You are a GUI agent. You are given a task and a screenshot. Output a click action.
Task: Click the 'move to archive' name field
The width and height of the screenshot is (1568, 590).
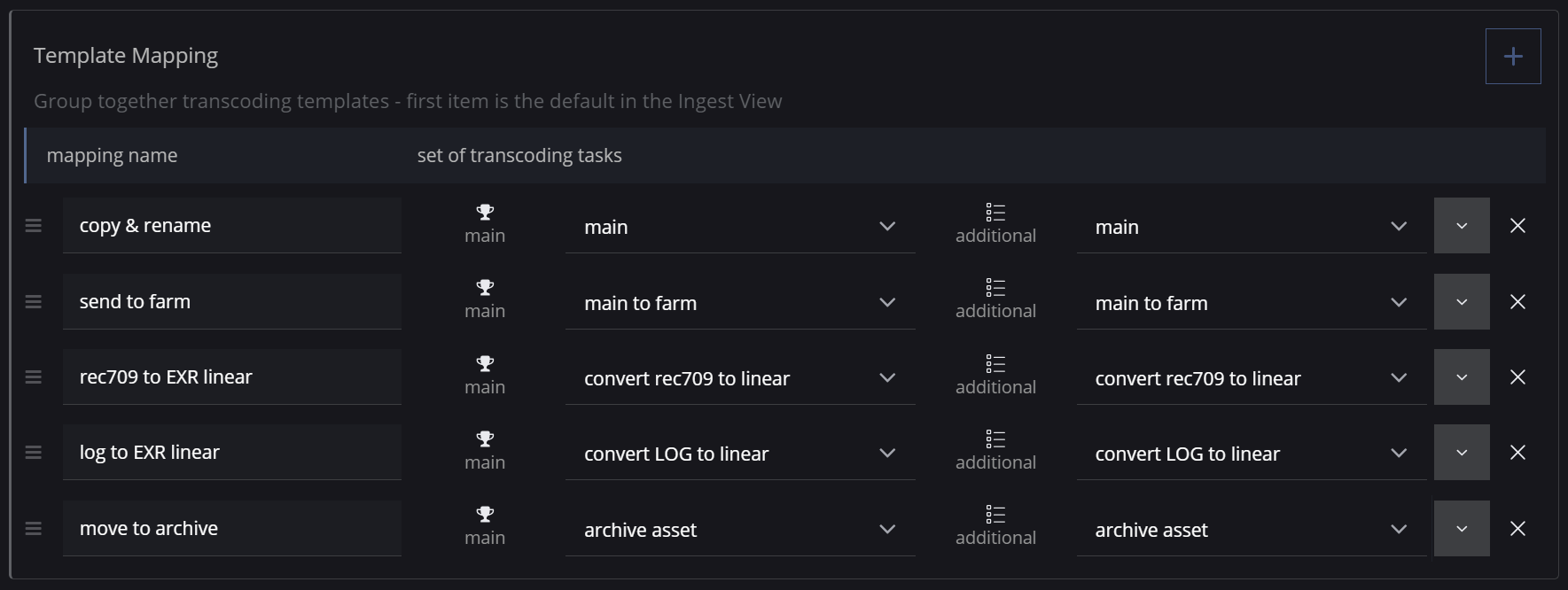pyautogui.click(x=231, y=529)
